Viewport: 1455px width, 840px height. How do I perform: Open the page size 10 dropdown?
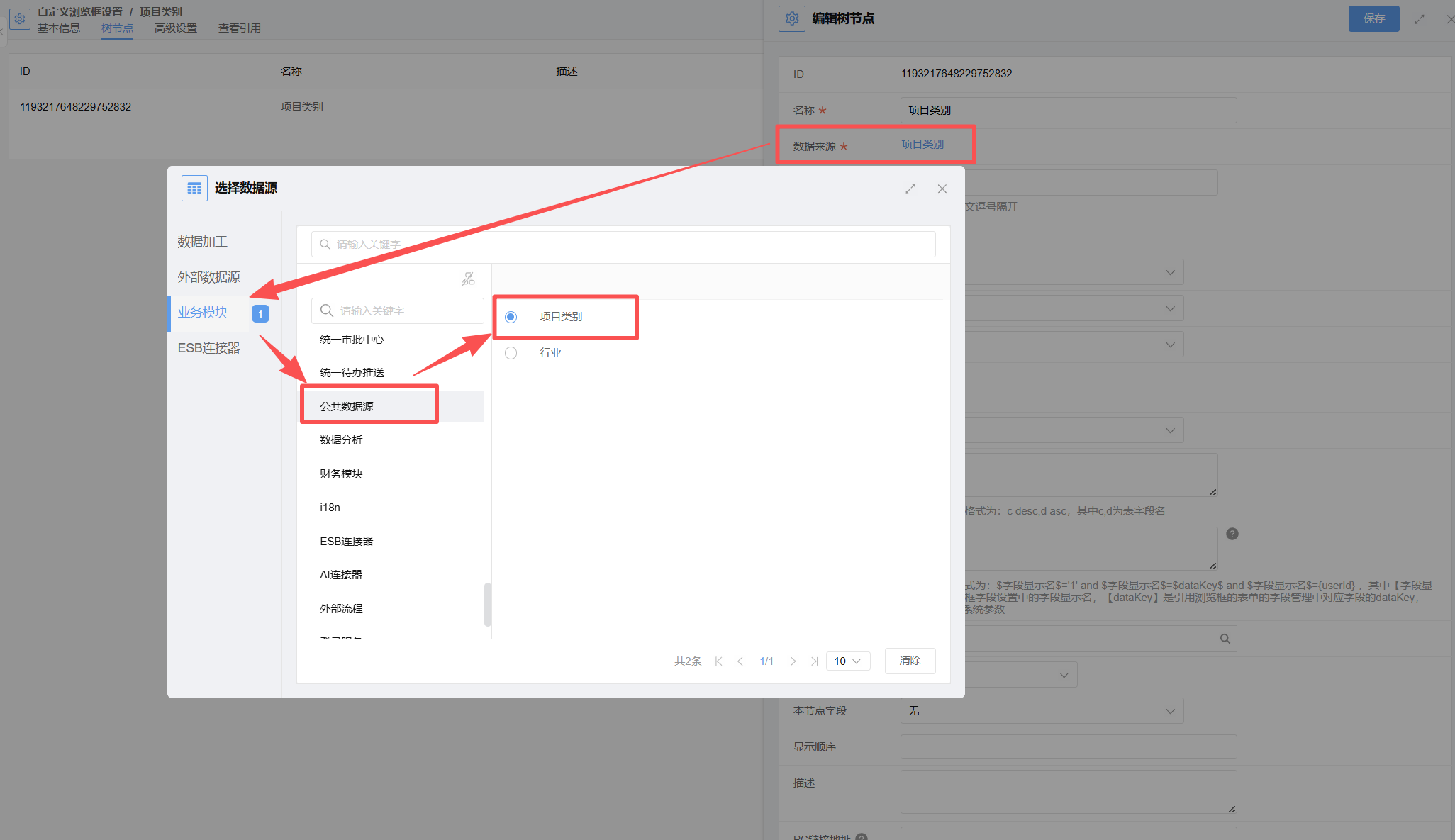[847, 661]
